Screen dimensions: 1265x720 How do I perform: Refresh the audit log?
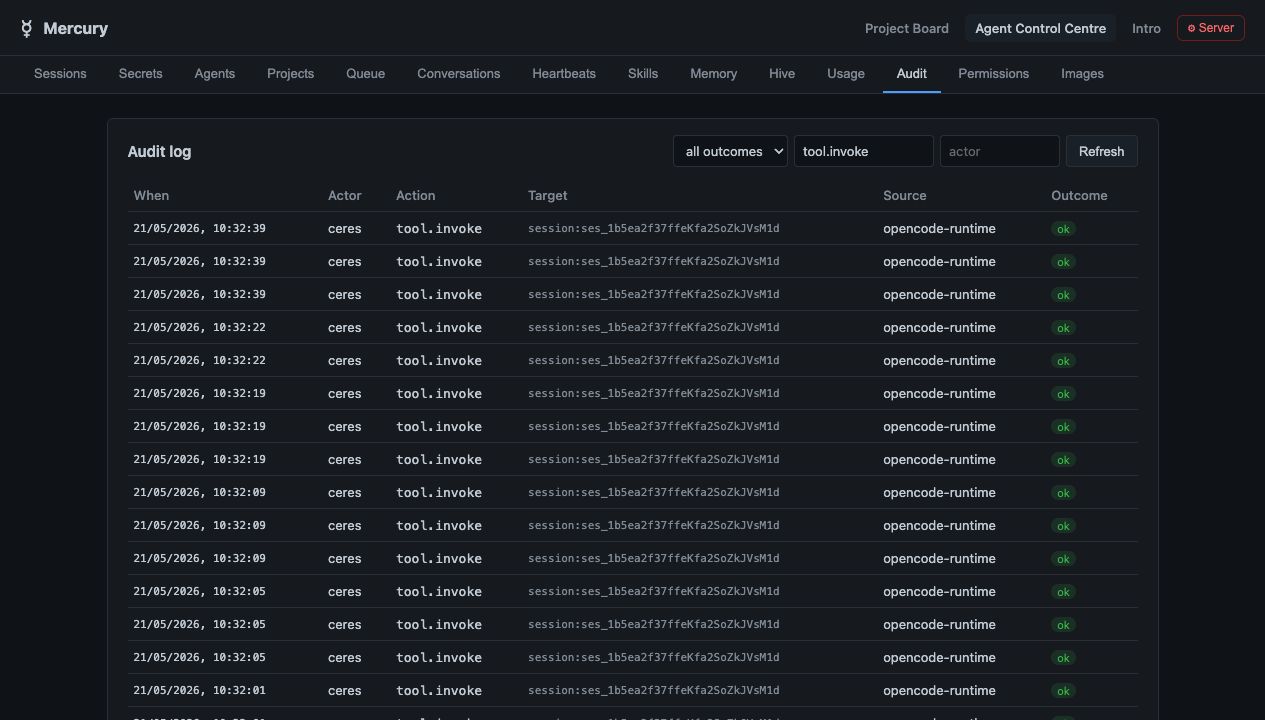pos(1102,151)
